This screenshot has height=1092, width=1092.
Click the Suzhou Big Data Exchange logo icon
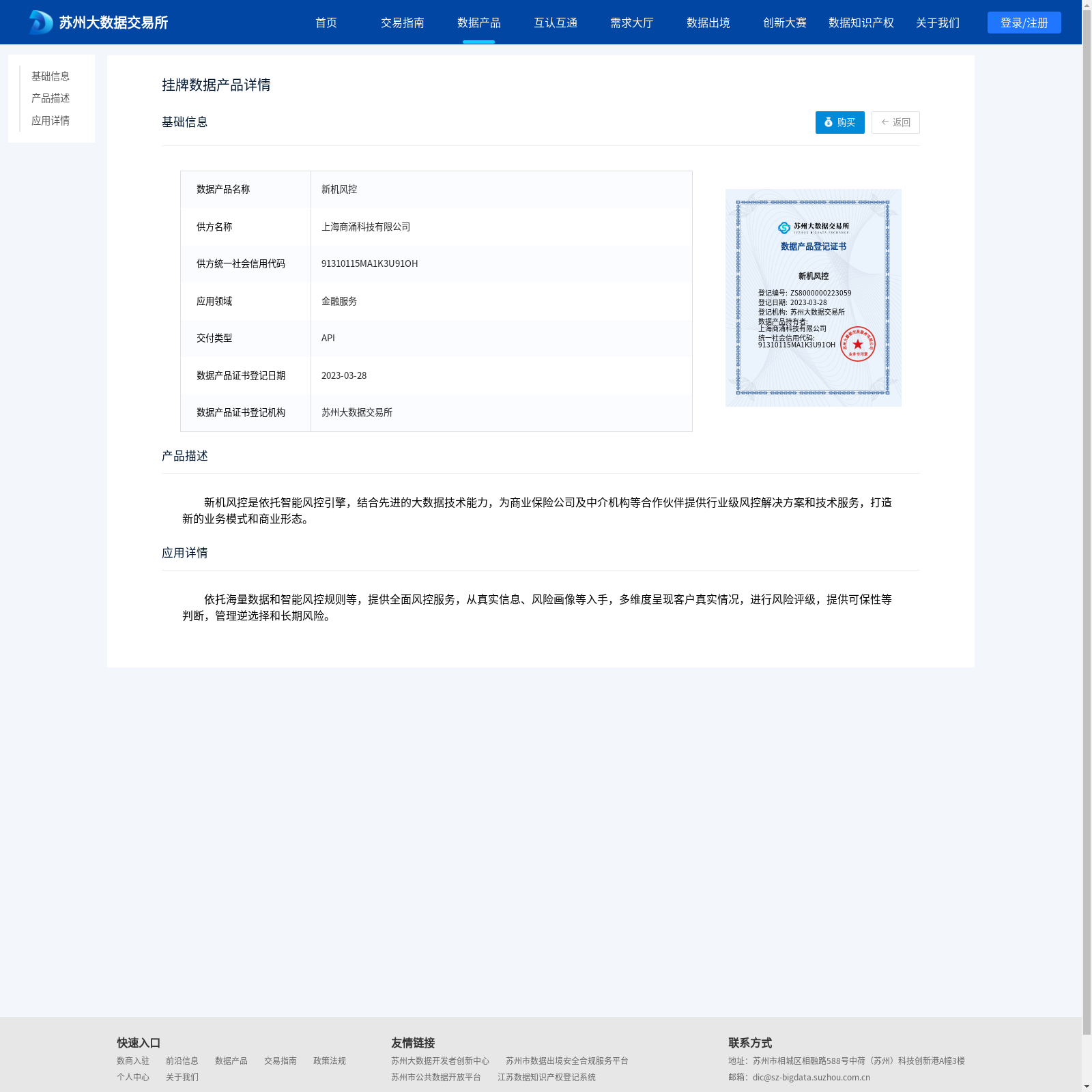click(x=41, y=23)
